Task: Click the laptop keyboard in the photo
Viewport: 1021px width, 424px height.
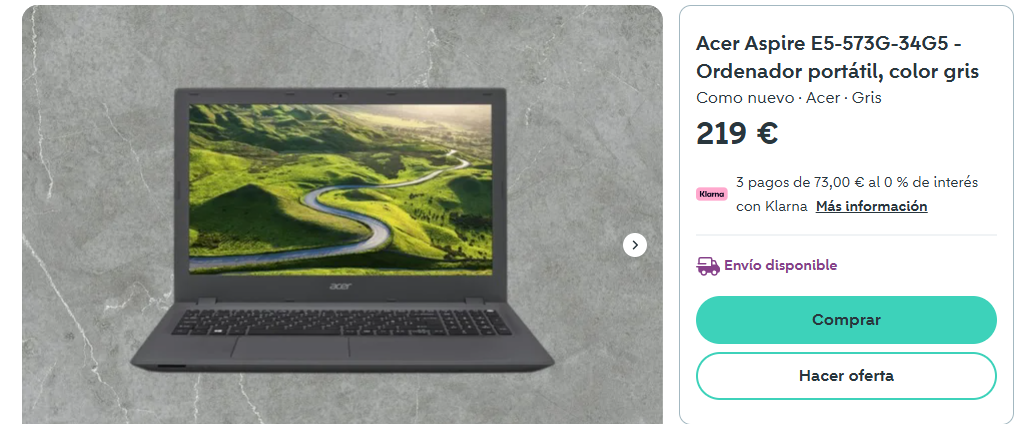Action: tap(343, 322)
